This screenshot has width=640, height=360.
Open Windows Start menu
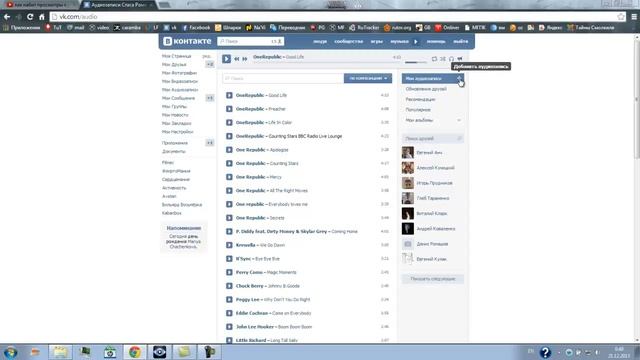[10, 352]
